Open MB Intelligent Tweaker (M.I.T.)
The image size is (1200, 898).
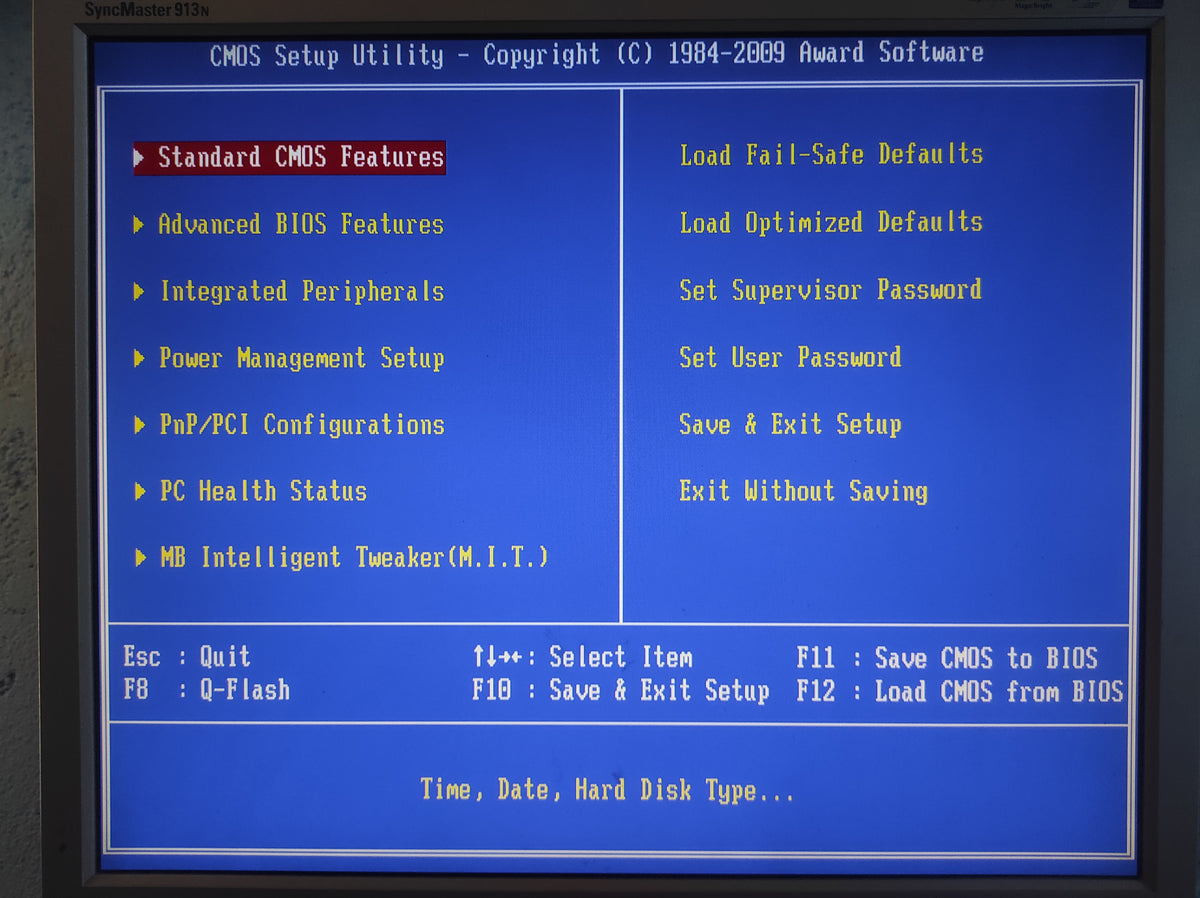[x=354, y=557]
